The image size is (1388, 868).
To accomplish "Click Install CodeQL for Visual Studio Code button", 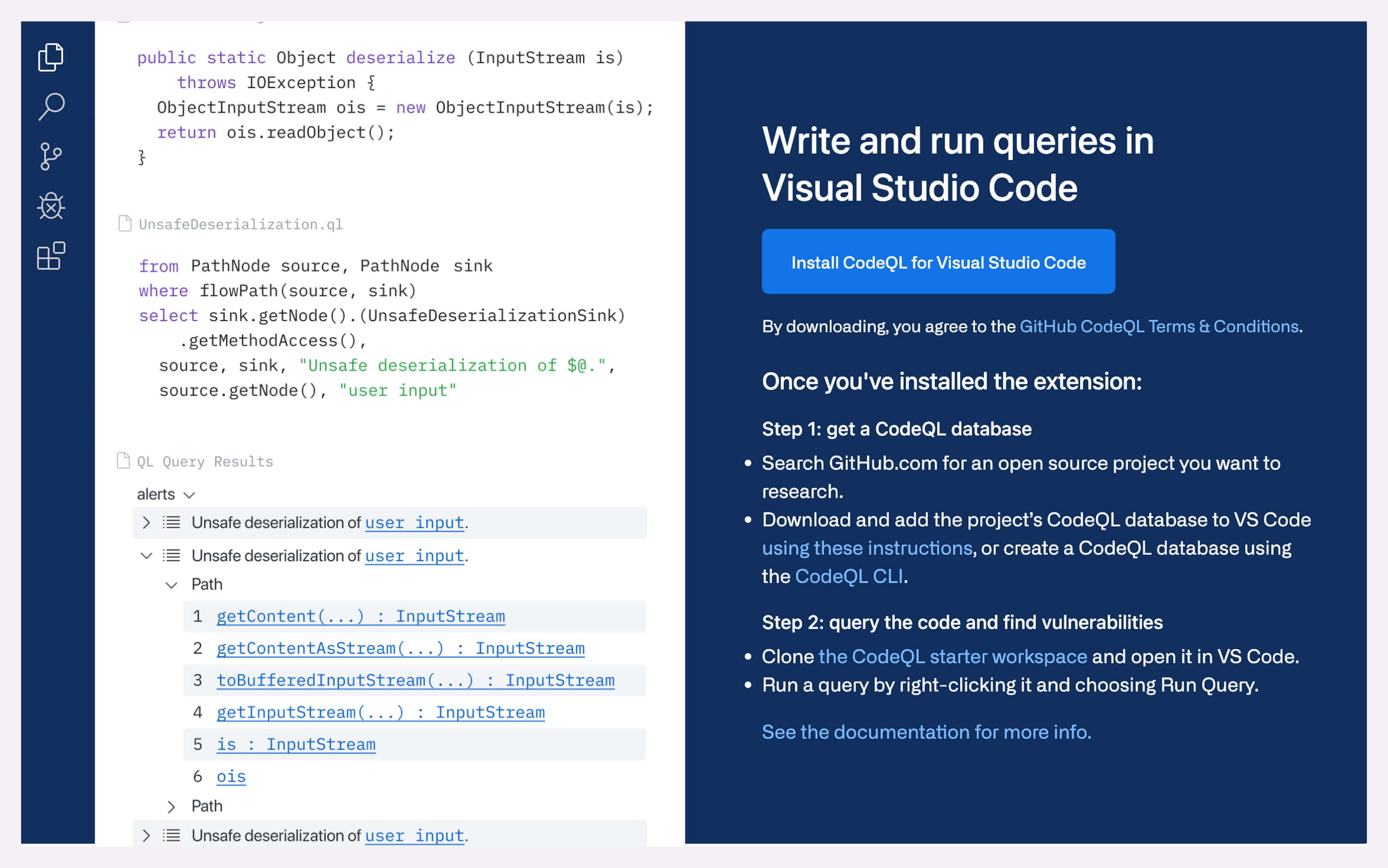I will click(x=938, y=262).
